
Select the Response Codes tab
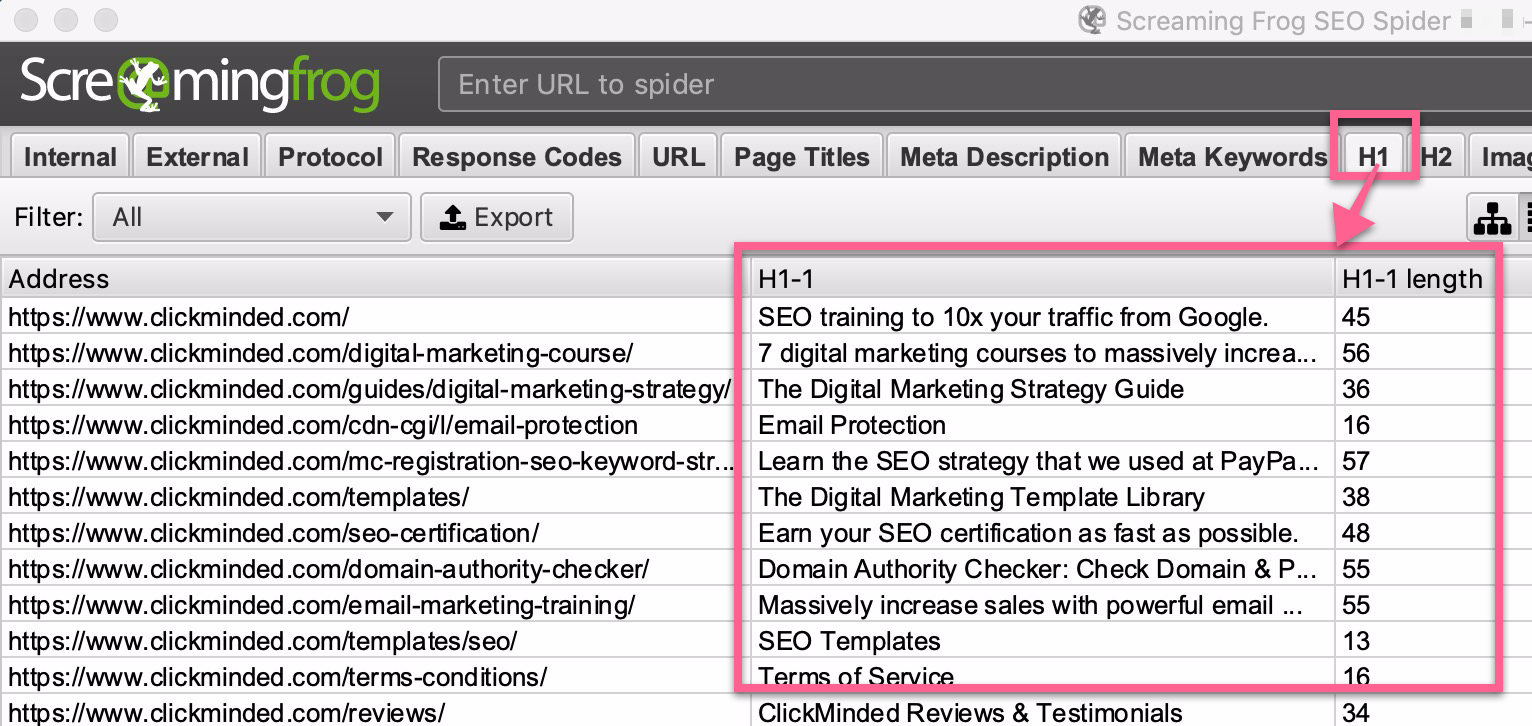[x=517, y=157]
